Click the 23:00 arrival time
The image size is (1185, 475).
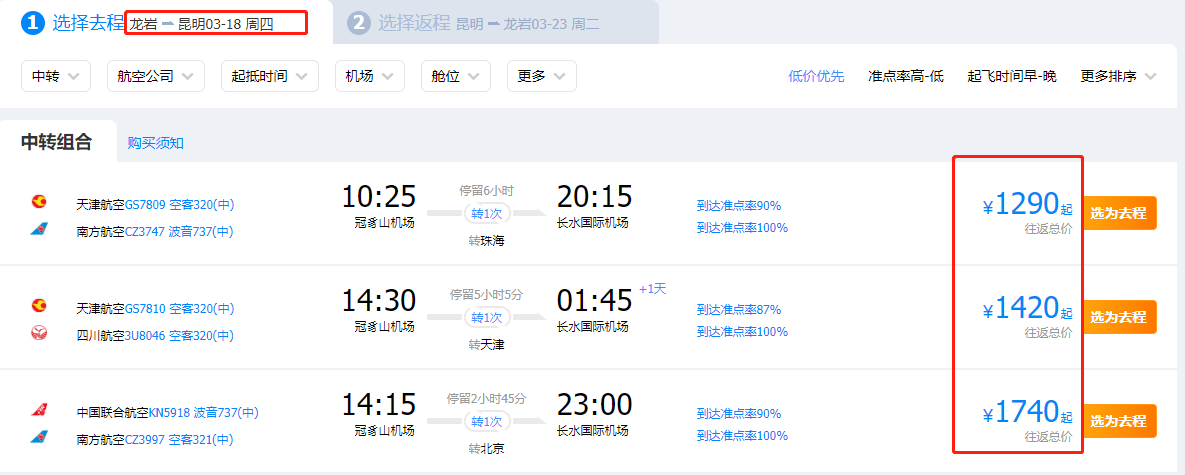[x=594, y=406]
